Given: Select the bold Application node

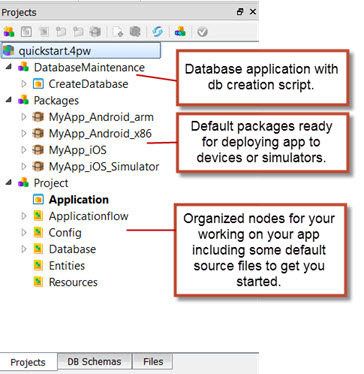Looking at the screenshot, I should (79, 199).
